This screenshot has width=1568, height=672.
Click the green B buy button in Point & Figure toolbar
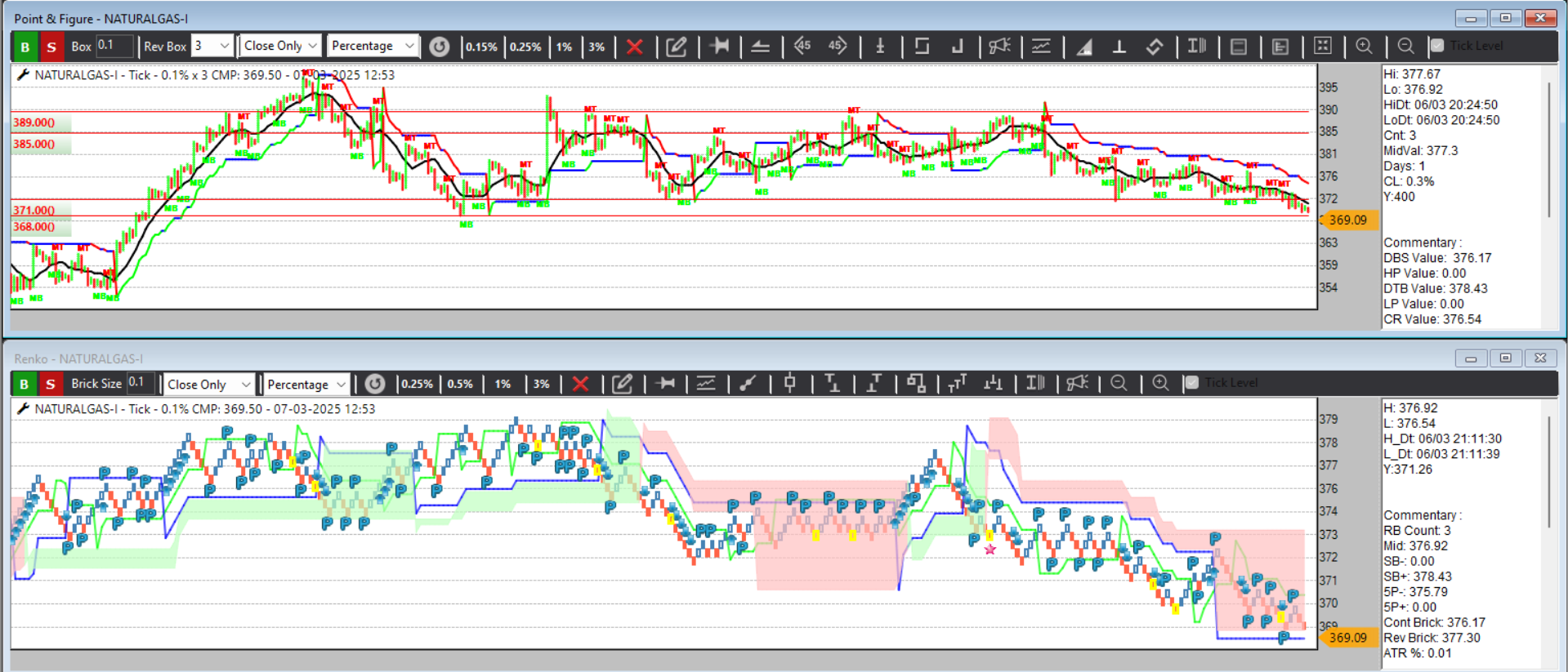(x=25, y=47)
